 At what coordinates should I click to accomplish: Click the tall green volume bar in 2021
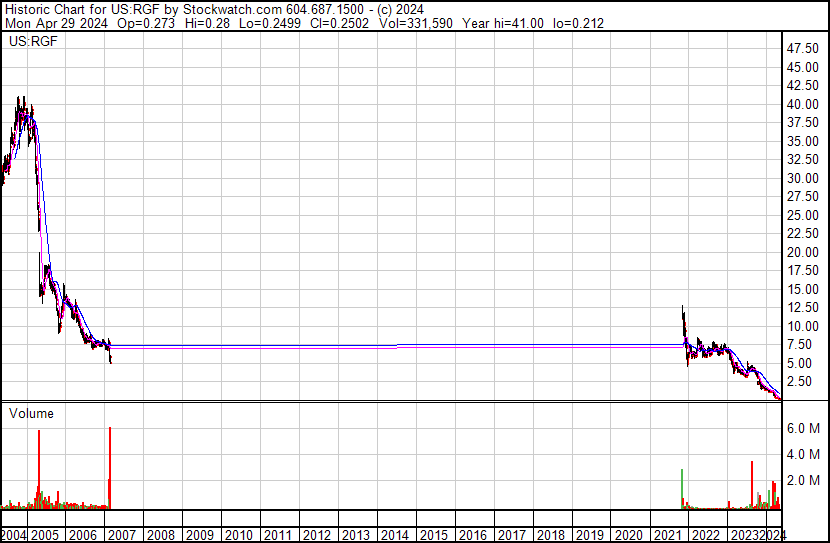(681, 488)
